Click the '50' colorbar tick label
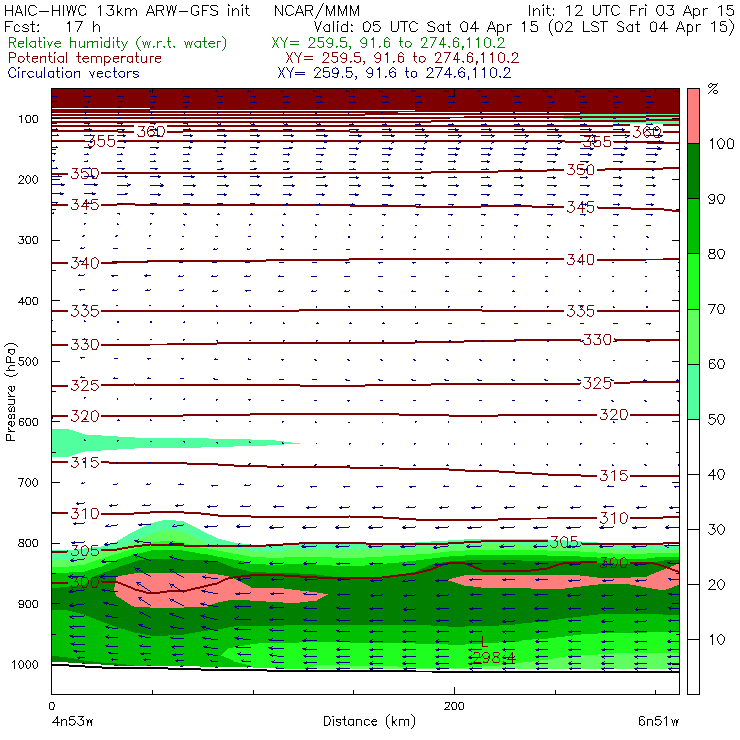This screenshot has width=740, height=740. (x=716, y=420)
